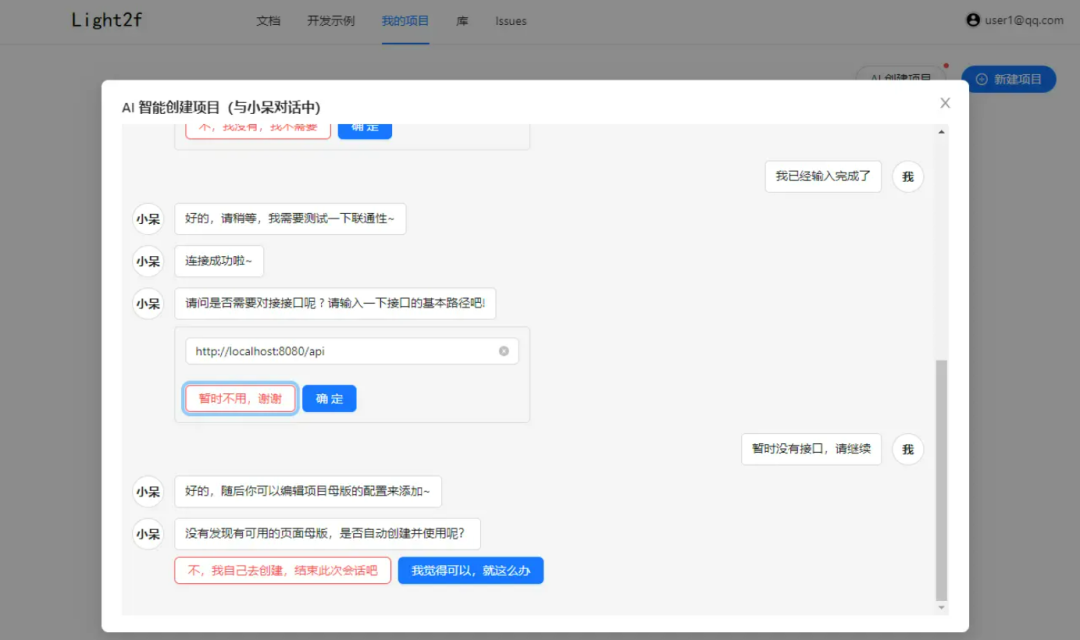Open the AI 创建项目 button
Image resolution: width=1080 pixels, height=640 pixels.
900,80
